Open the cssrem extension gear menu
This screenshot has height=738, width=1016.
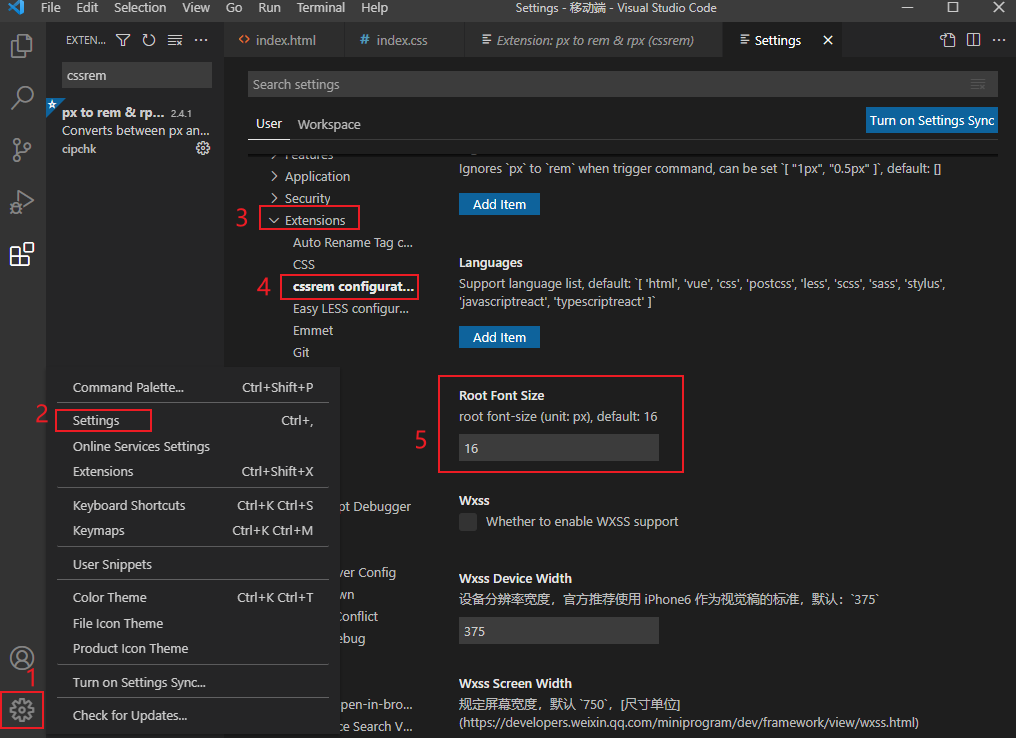click(203, 148)
